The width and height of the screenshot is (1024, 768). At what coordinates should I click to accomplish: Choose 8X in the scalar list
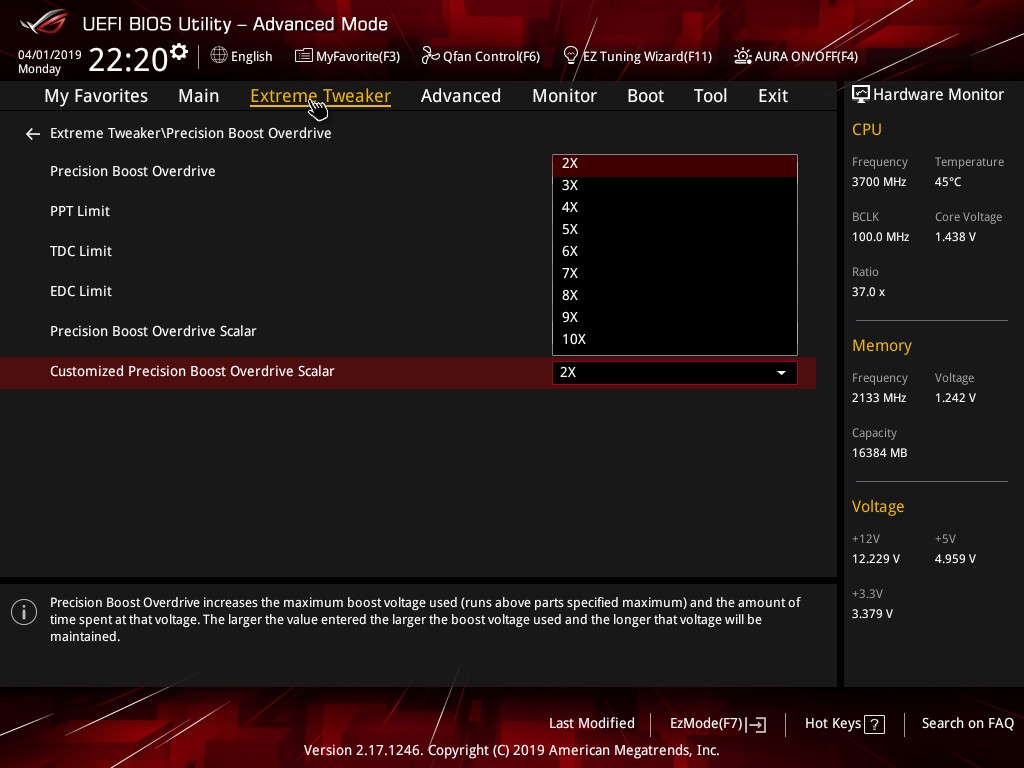pos(675,296)
